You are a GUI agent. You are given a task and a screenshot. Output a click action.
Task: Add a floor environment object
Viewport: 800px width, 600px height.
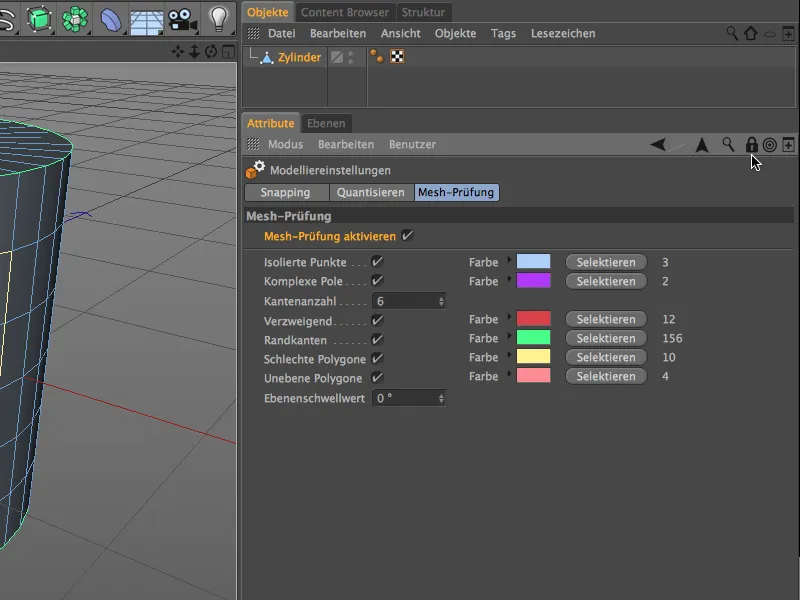click(146, 20)
